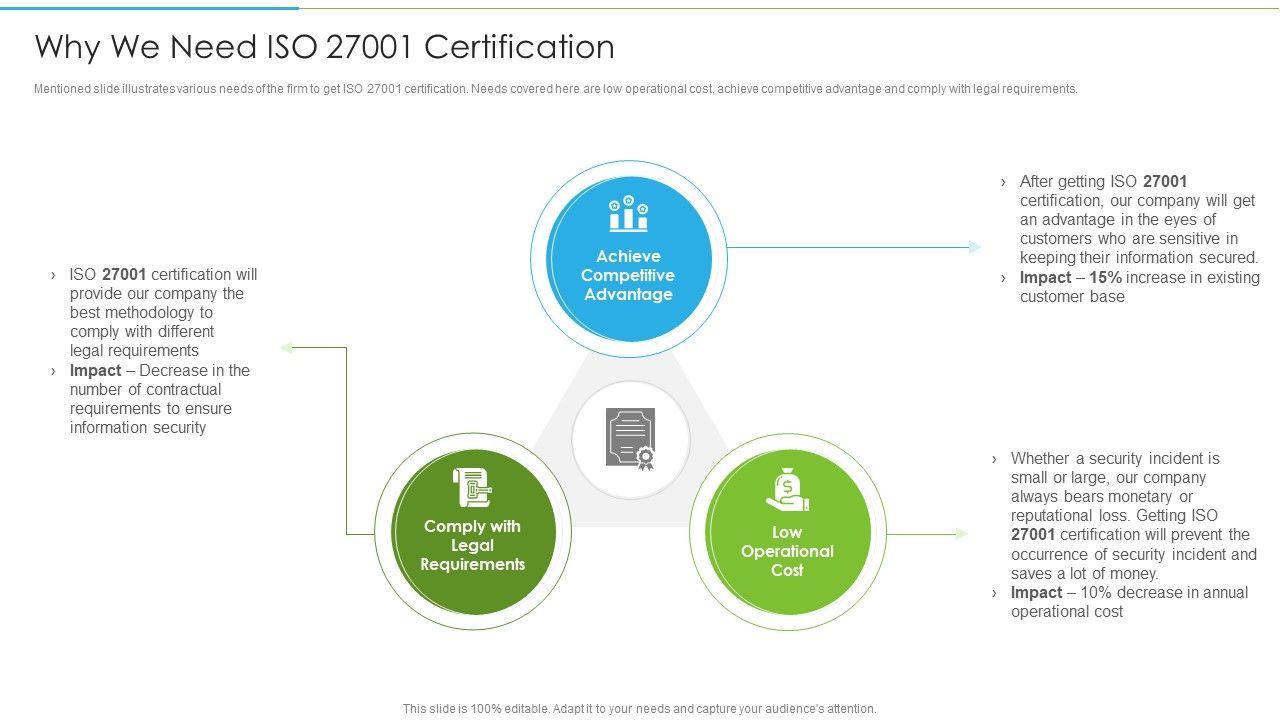The width and height of the screenshot is (1280, 720).
Task: Select the "Achieve Competitive Advantage" label
Action: [x=628, y=275]
